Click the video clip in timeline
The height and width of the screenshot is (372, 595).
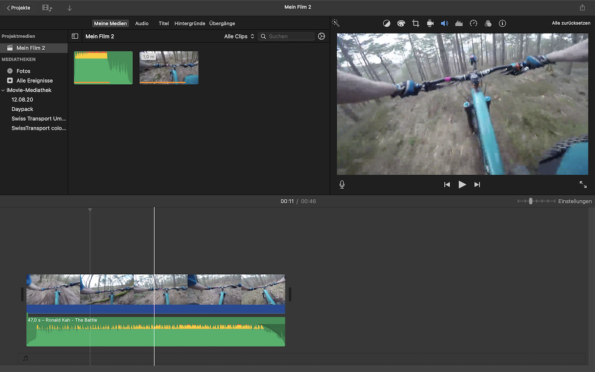coord(156,289)
